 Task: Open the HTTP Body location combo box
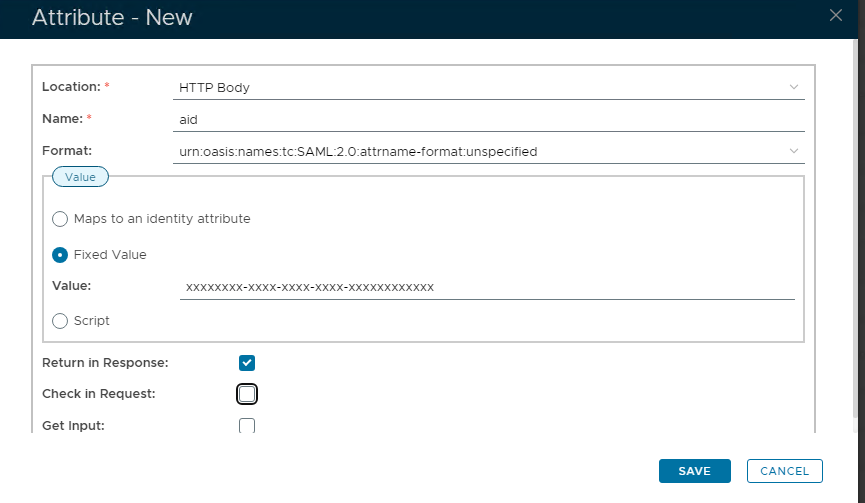coord(480,88)
